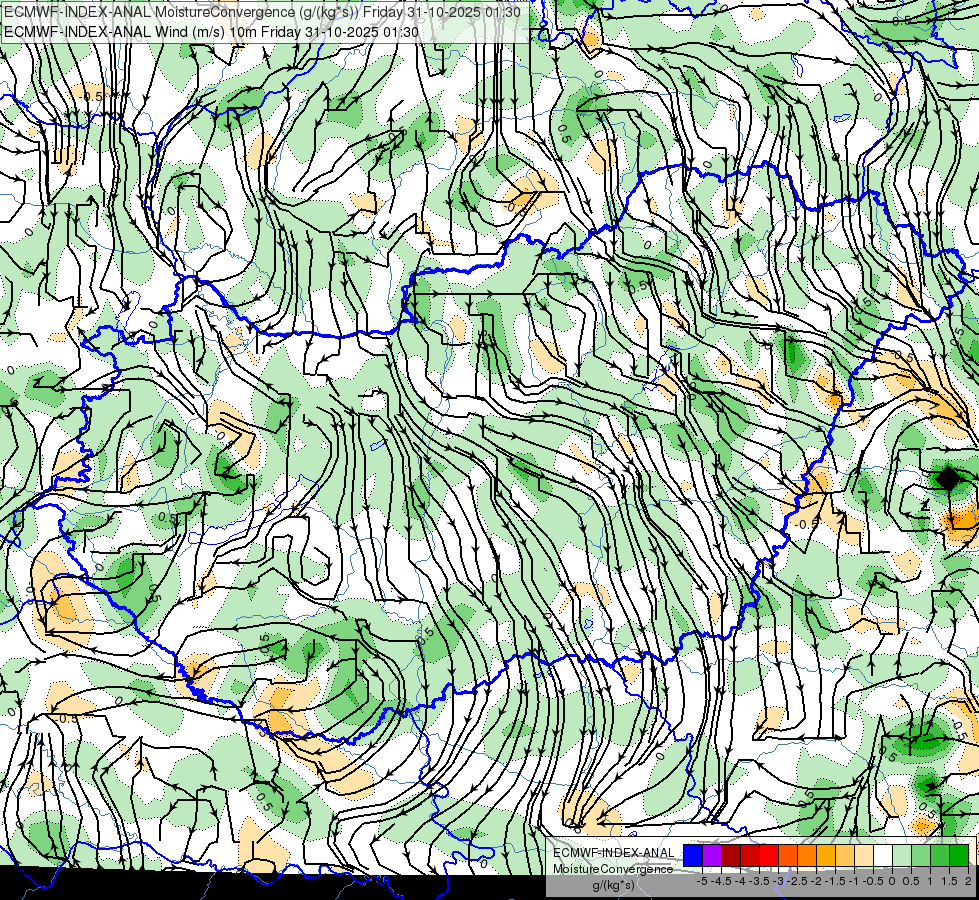979x900 pixels.
Task: Click the 2 tick value at legend end
Action: pyautogui.click(x=968, y=881)
